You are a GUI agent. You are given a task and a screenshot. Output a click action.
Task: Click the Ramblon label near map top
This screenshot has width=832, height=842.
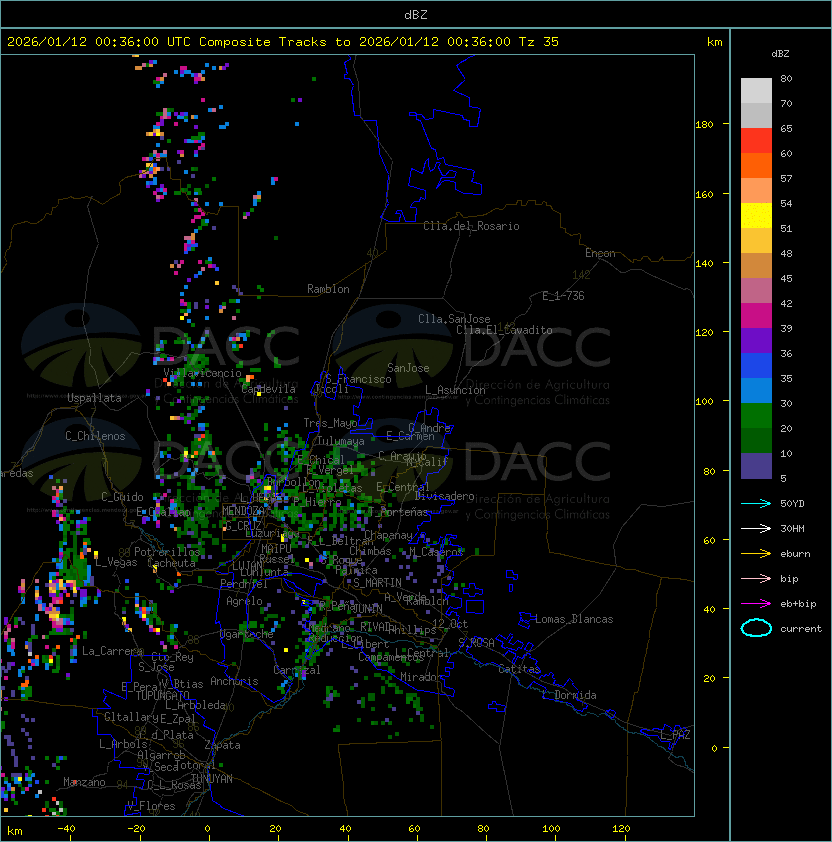click(x=328, y=289)
